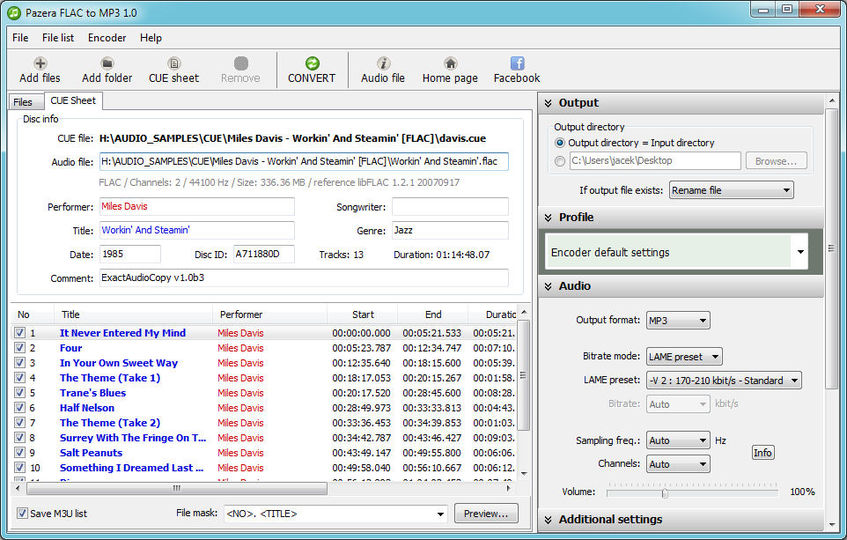847x540 pixels.
Task: Sort by the Title column header
Action: pos(133,314)
